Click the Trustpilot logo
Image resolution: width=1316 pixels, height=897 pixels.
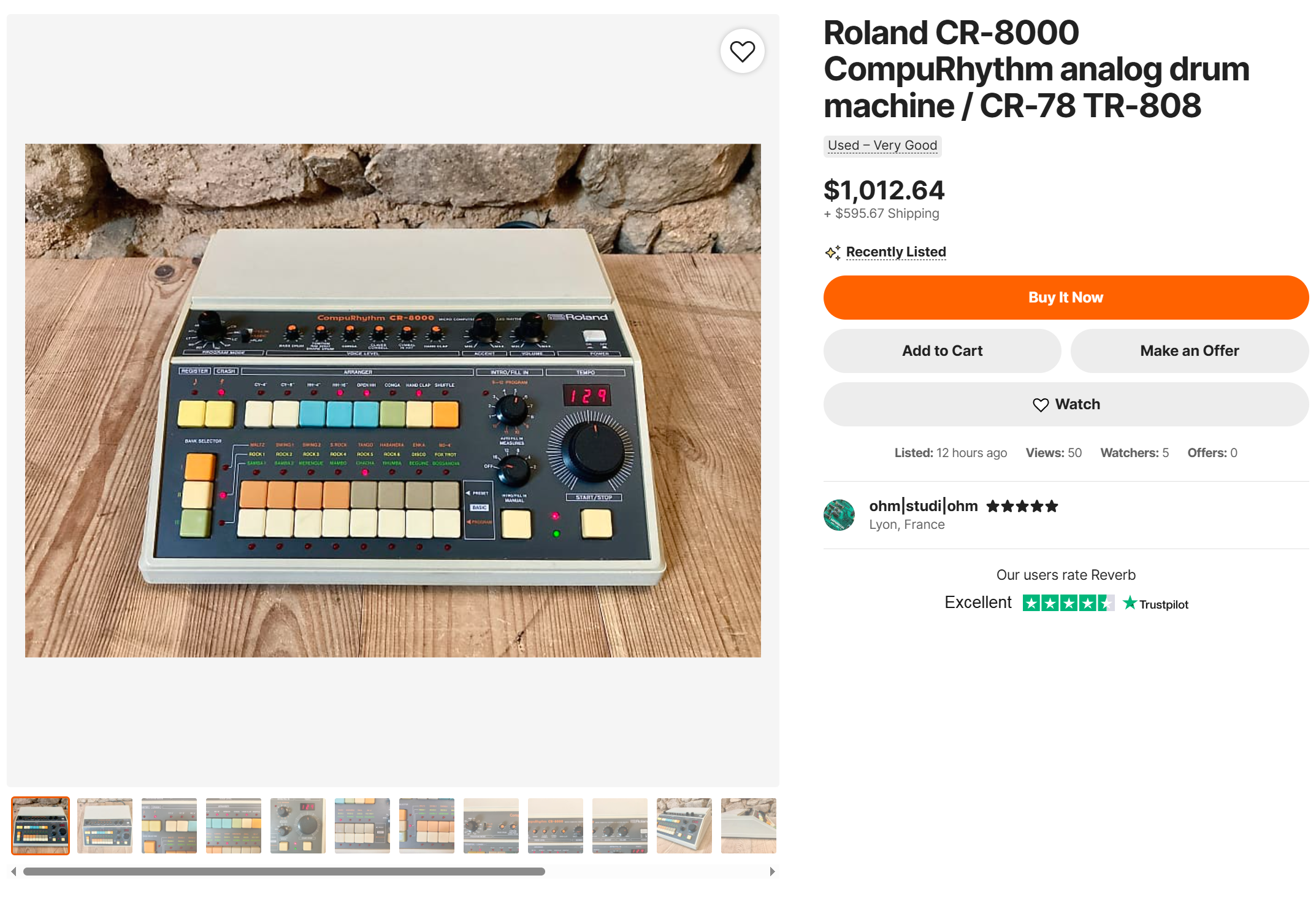(1155, 604)
